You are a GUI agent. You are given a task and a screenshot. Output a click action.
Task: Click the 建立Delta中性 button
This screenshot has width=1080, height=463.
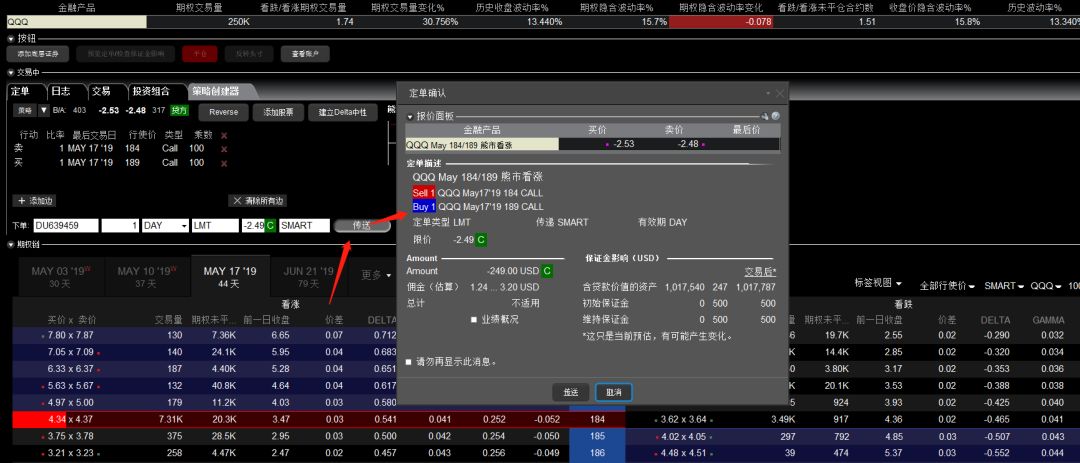coord(343,112)
